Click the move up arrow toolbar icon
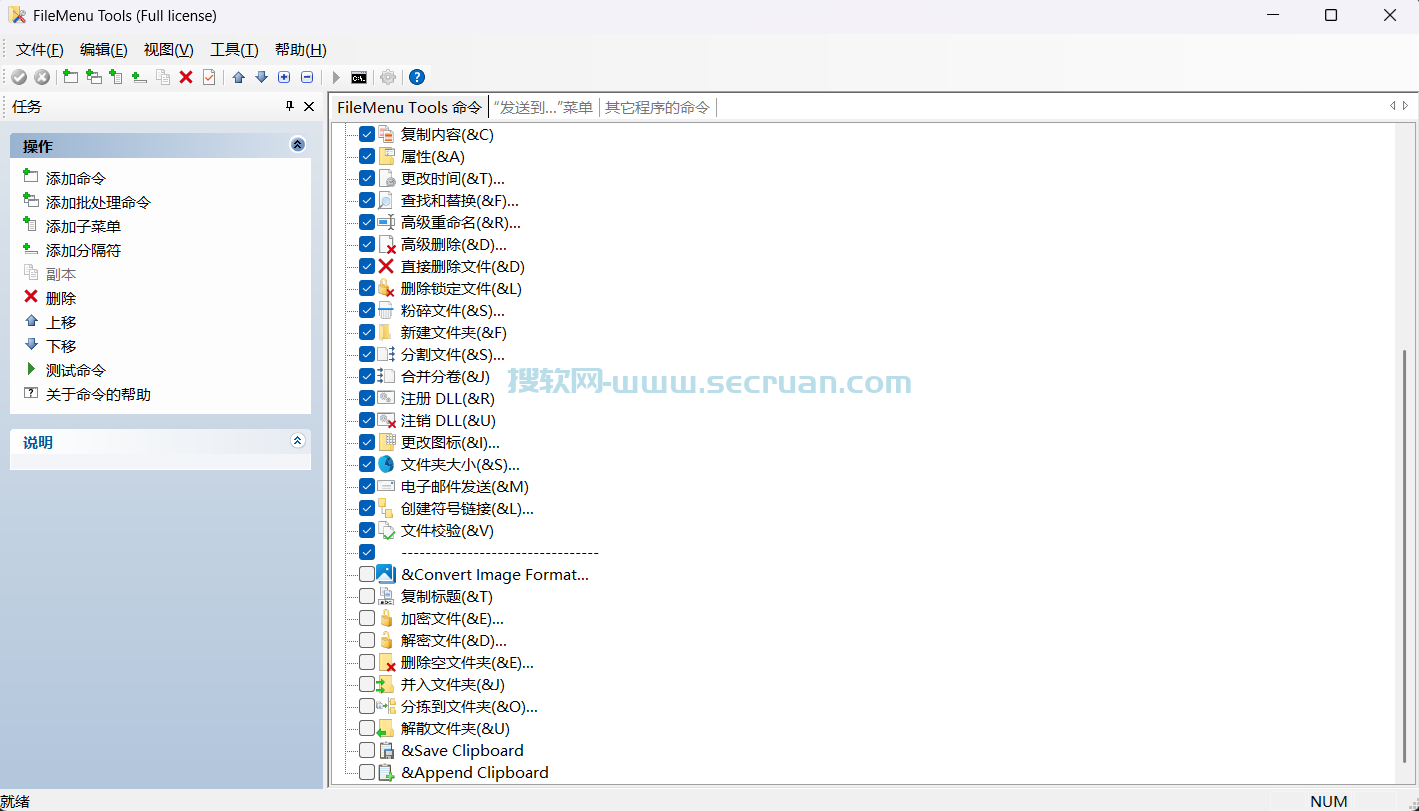 tap(239, 77)
